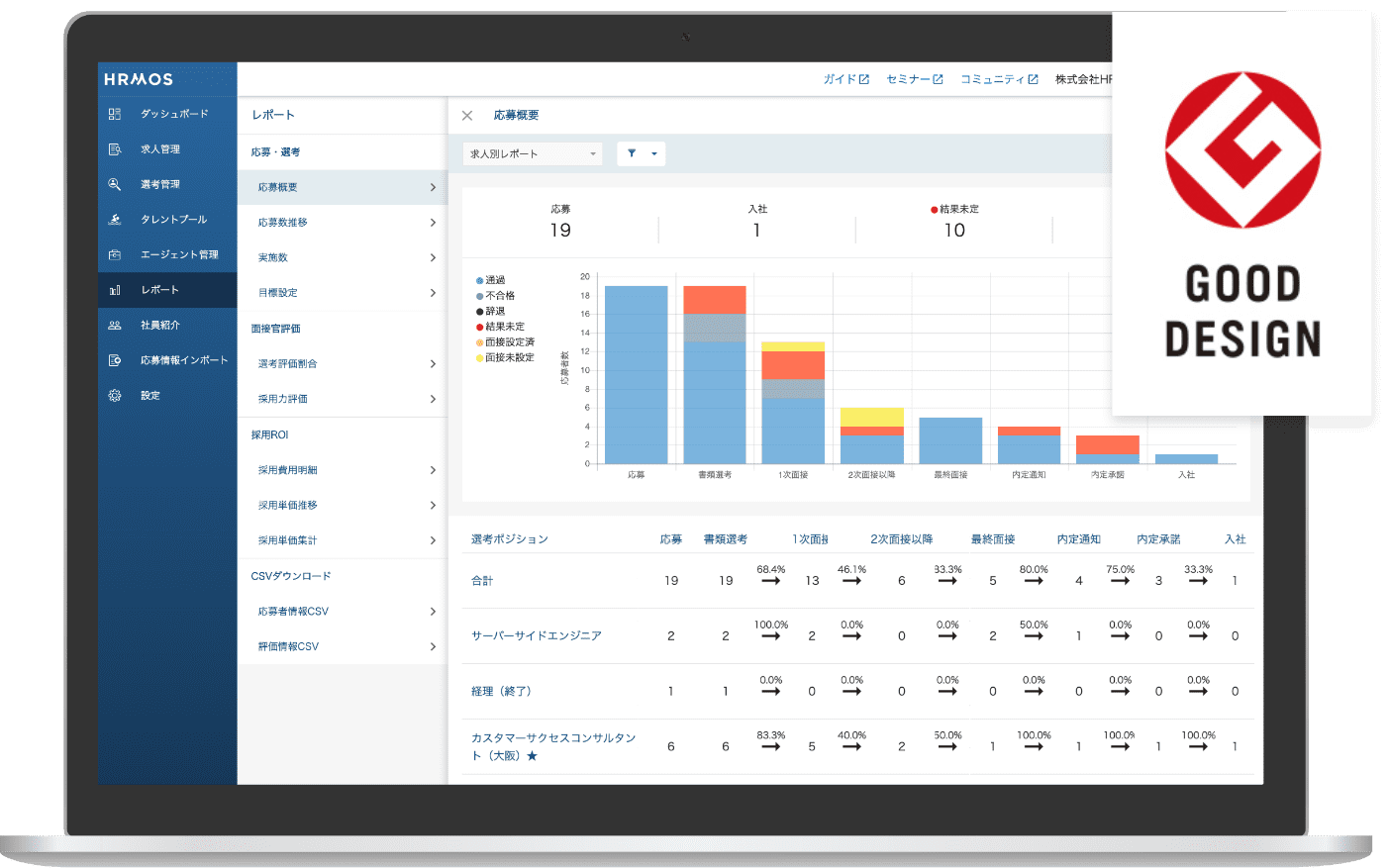Open the filter funnel dropdown
Screen dimensions: 1390x868
[x=641, y=153]
